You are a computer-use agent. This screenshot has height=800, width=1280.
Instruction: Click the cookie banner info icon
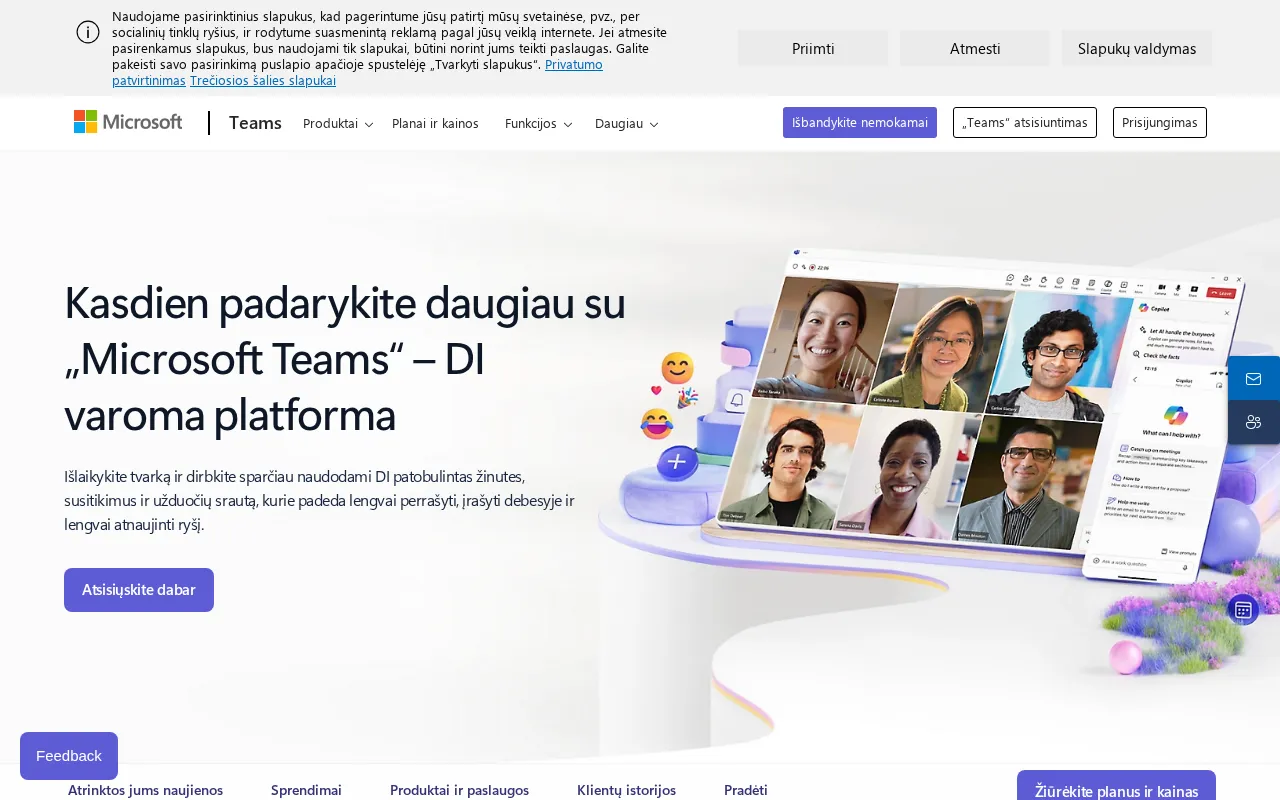pos(88,32)
